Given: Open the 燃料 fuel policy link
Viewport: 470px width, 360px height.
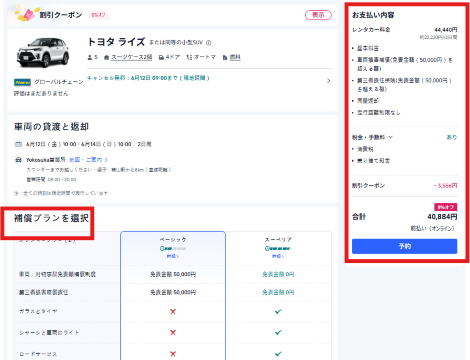Looking at the screenshot, I should click(x=235, y=57).
